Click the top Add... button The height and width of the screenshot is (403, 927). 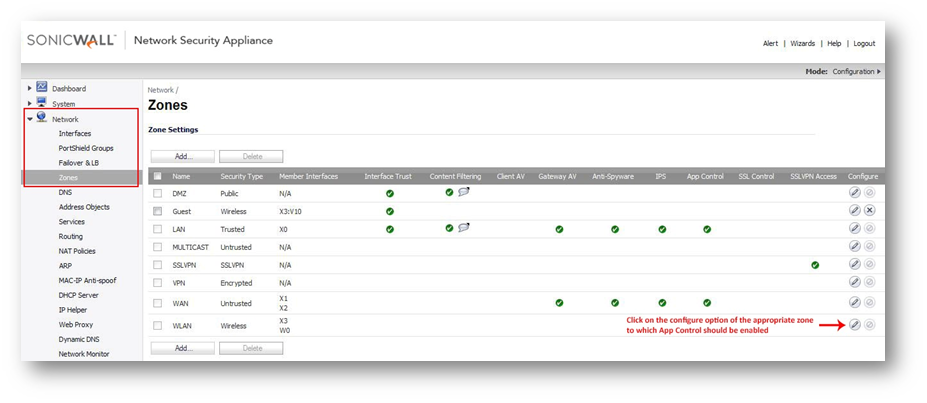(182, 157)
